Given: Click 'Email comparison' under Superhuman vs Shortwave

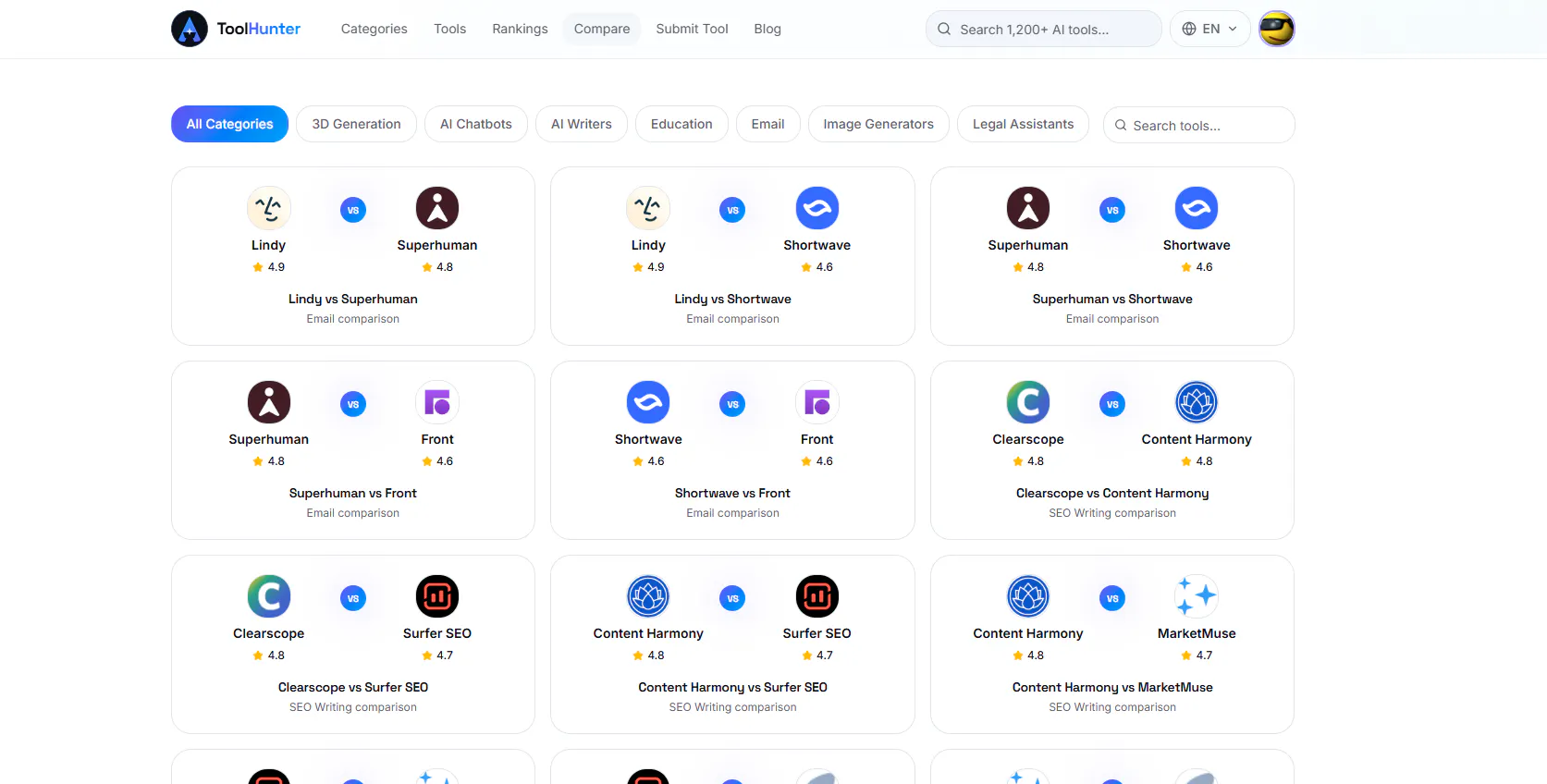Looking at the screenshot, I should (1112, 319).
